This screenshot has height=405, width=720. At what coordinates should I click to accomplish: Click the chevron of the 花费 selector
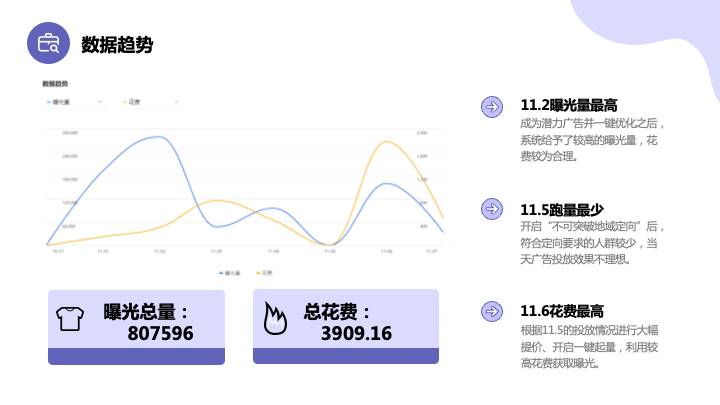(x=176, y=101)
